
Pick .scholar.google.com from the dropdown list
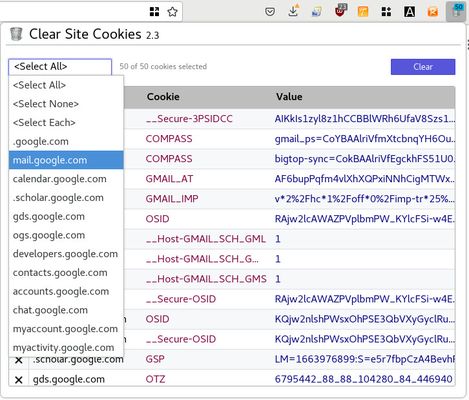[x=66, y=198]
